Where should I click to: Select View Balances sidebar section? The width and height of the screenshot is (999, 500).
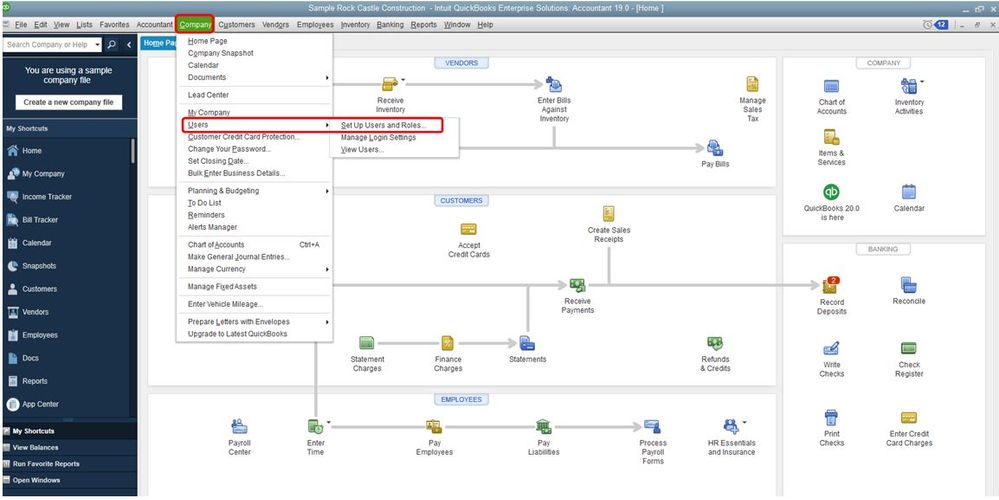[x=69, y=448]
